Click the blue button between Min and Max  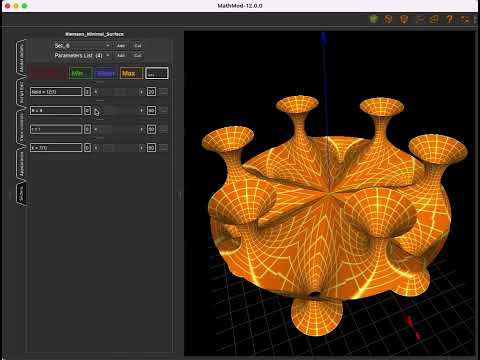[106, 73]
